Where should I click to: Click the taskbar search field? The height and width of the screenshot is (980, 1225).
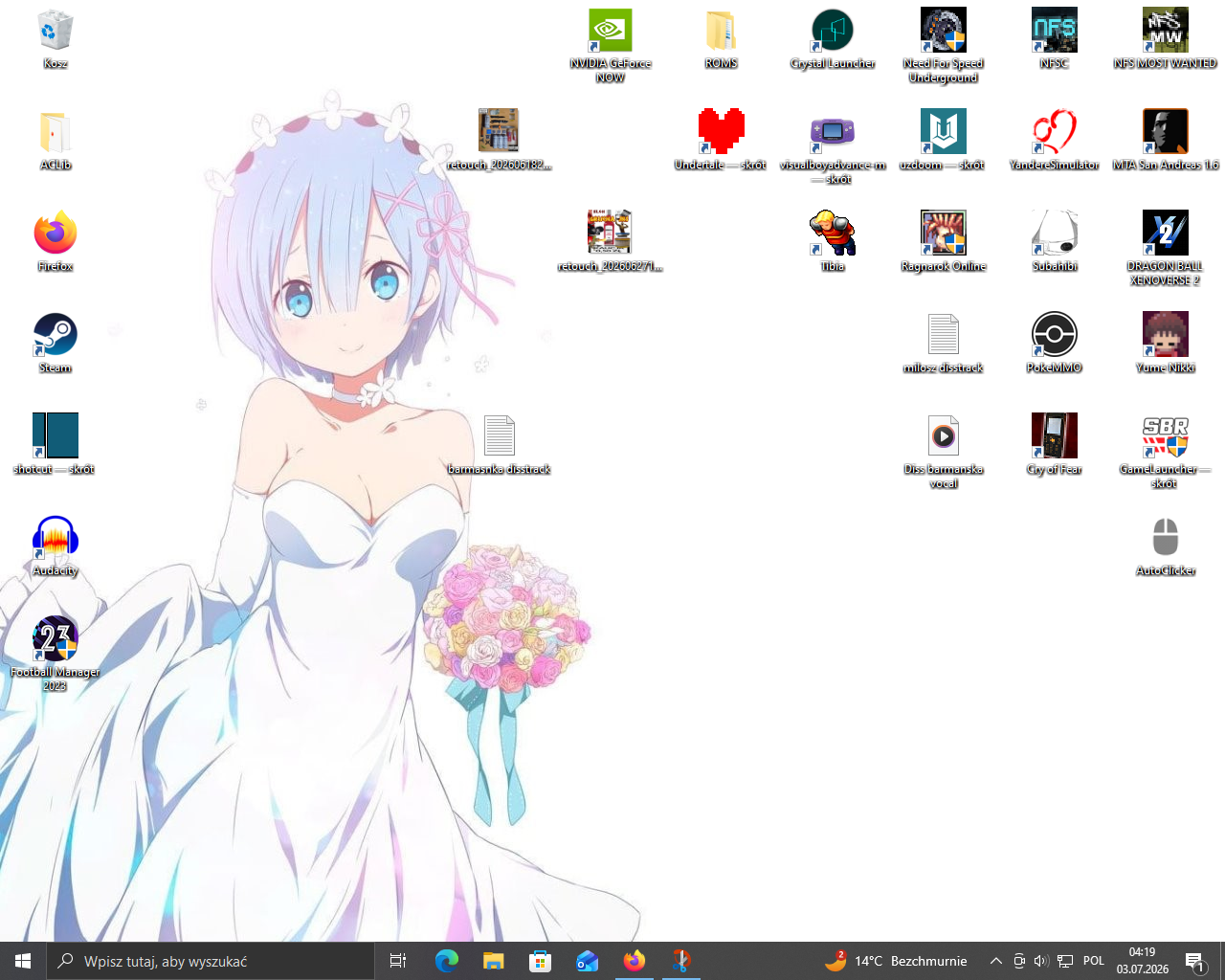(x=210, y=961)
